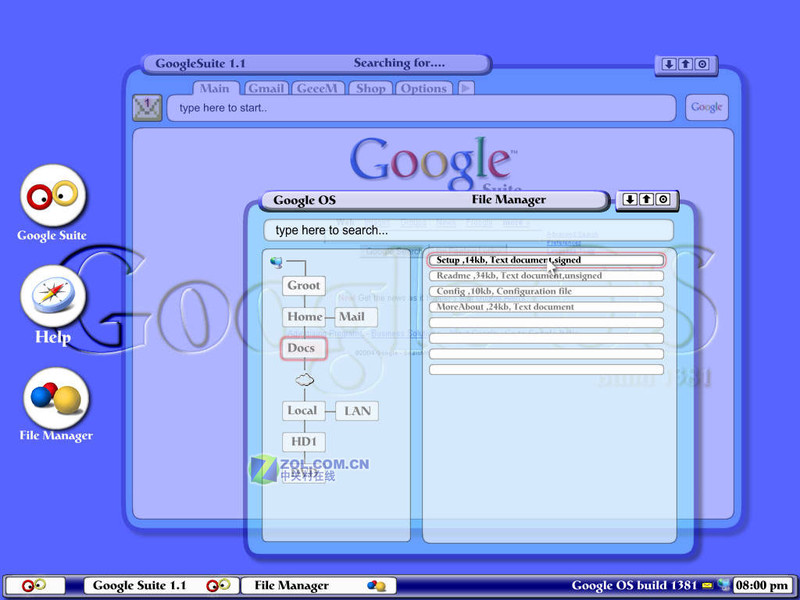800x600 pixels.
Task: Click the network computer icon atop the tree
Action: [277, 262]
